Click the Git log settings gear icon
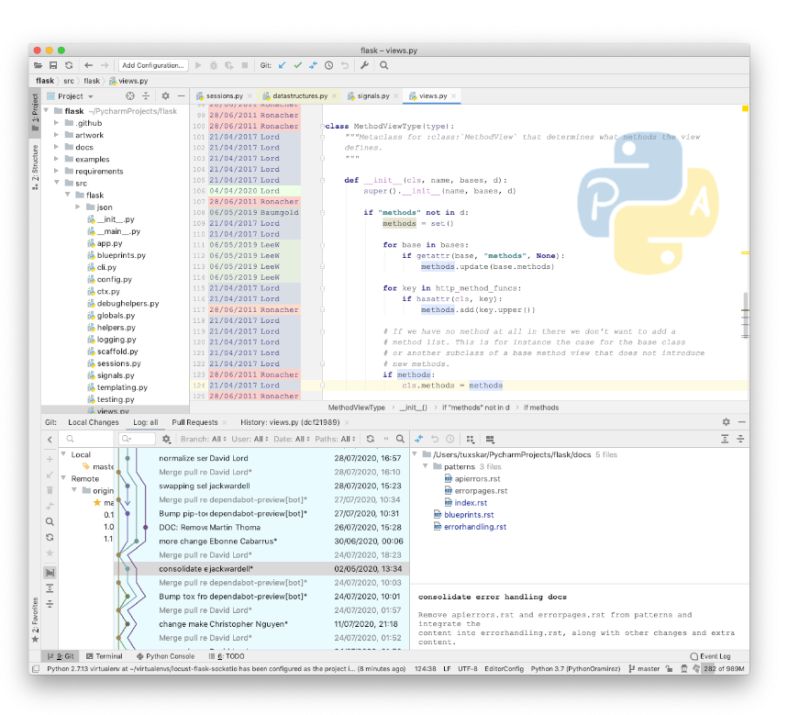This screenshot has height=715, width=799. point(166,439)
